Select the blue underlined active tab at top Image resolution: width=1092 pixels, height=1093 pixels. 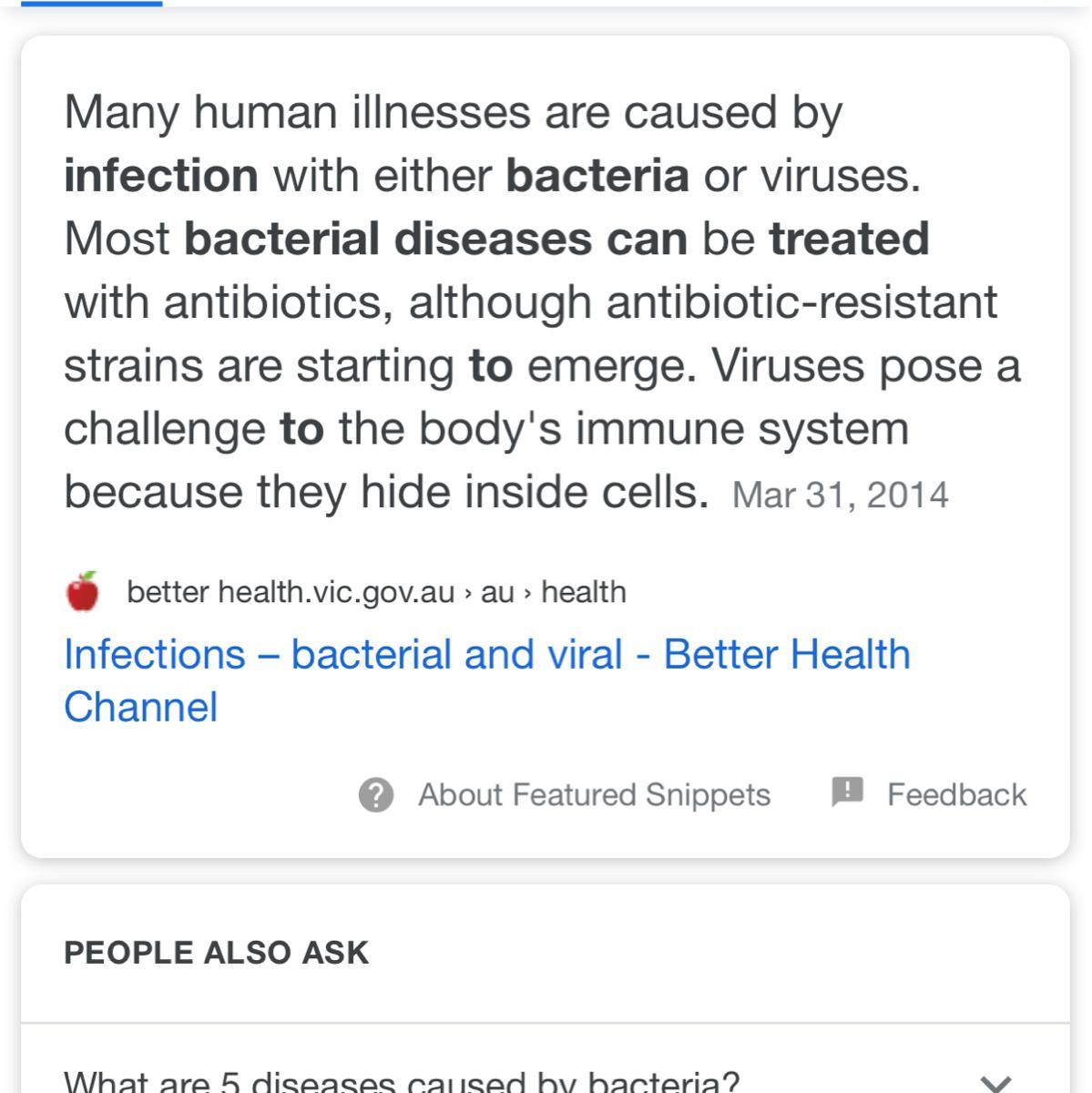pyautogui.click(x=91, y=4)
